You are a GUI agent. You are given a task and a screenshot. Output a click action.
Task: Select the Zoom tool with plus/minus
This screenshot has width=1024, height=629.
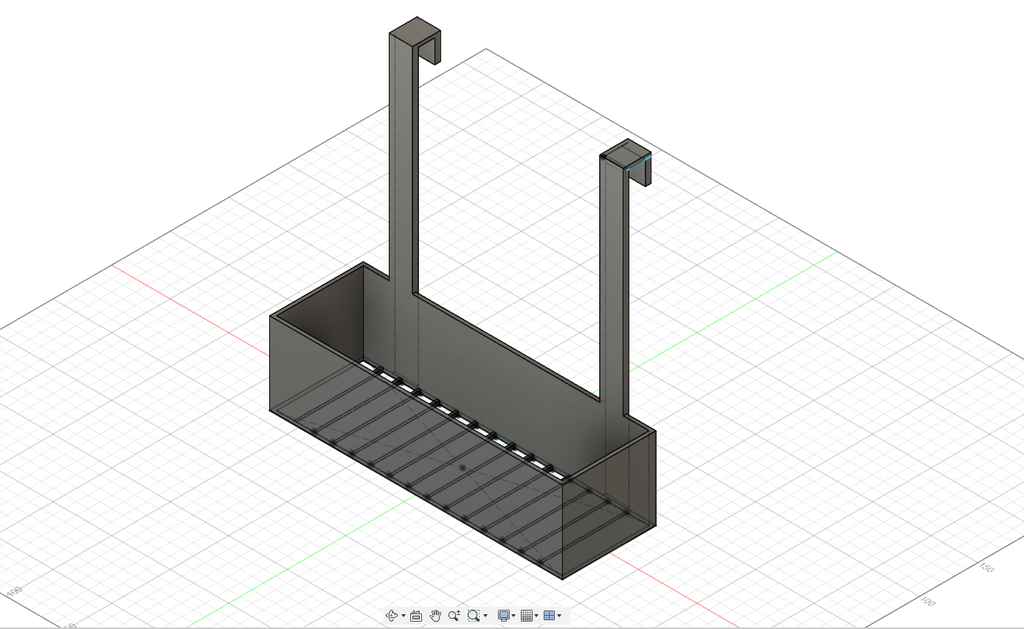tap(454, 615)
